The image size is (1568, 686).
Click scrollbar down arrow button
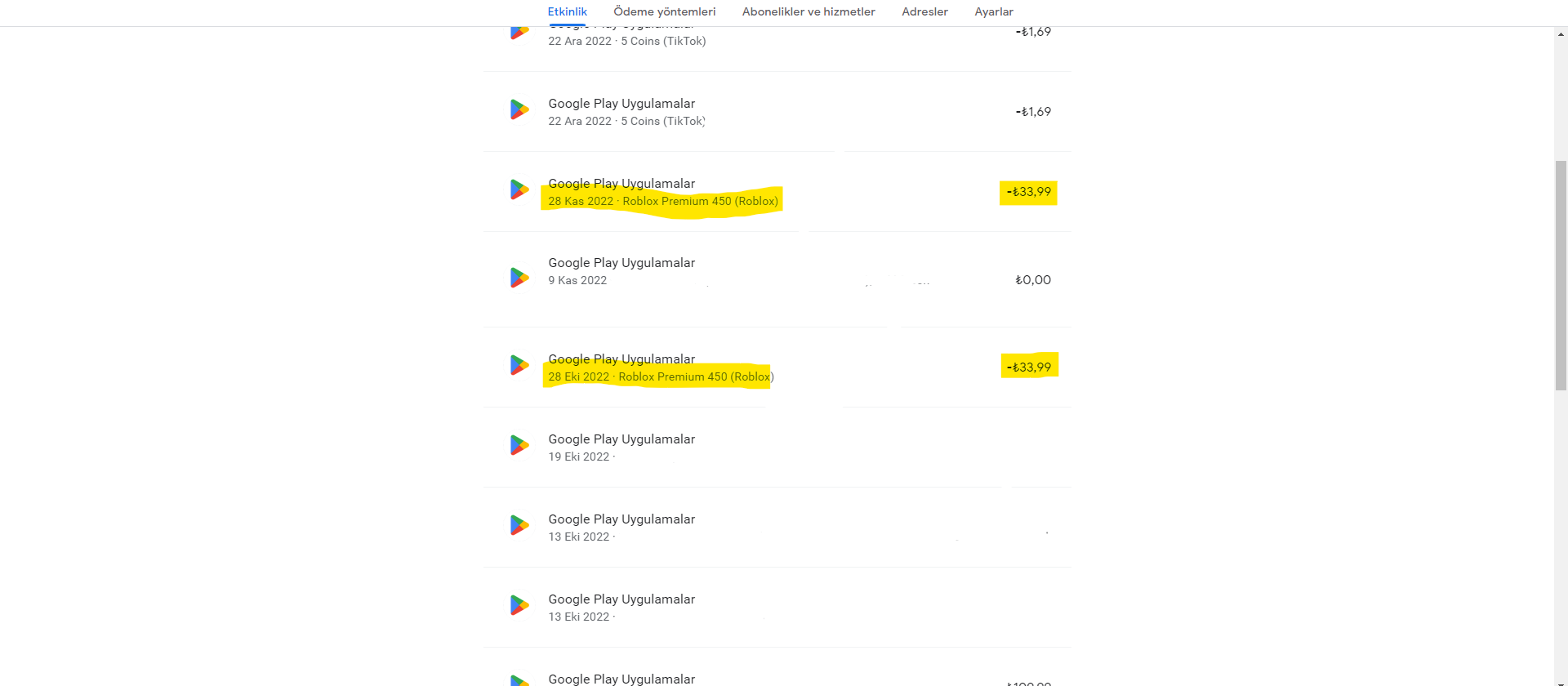(x=1561, y=682)
